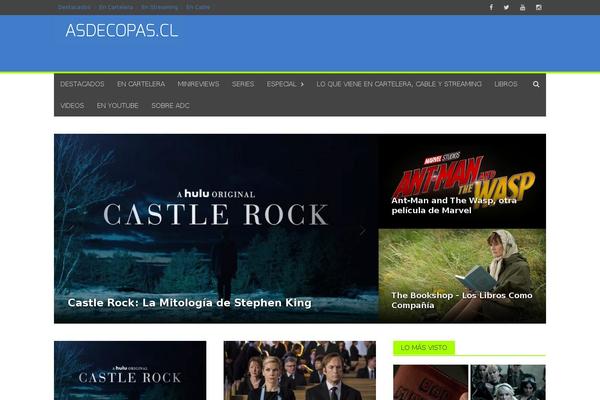600x400 pixels.
Task: Open the Facebook page icon
Action: pos(491,7)
